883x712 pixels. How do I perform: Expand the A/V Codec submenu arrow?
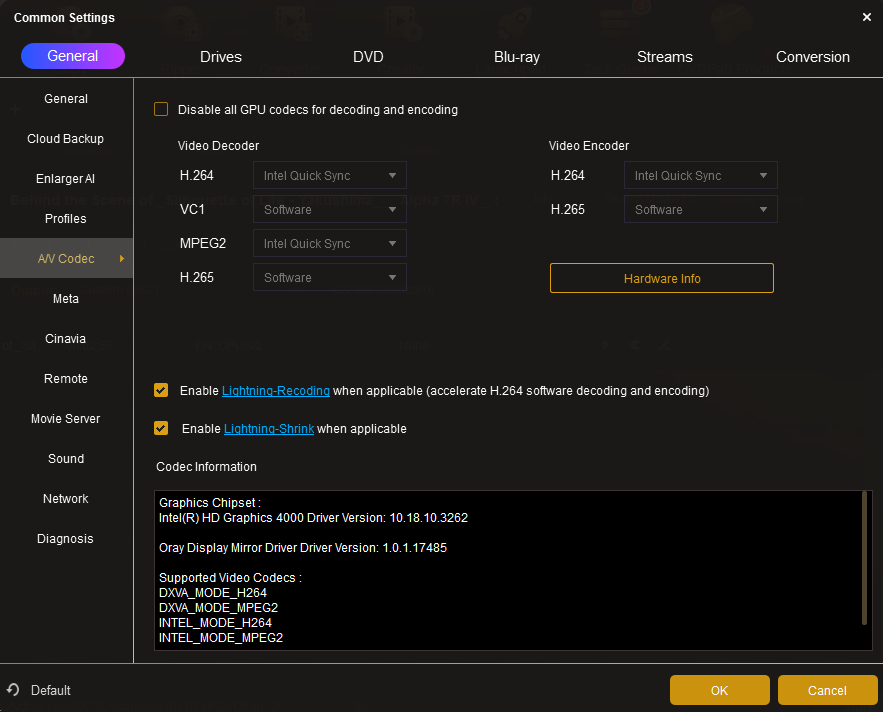(x=122, y=259)
